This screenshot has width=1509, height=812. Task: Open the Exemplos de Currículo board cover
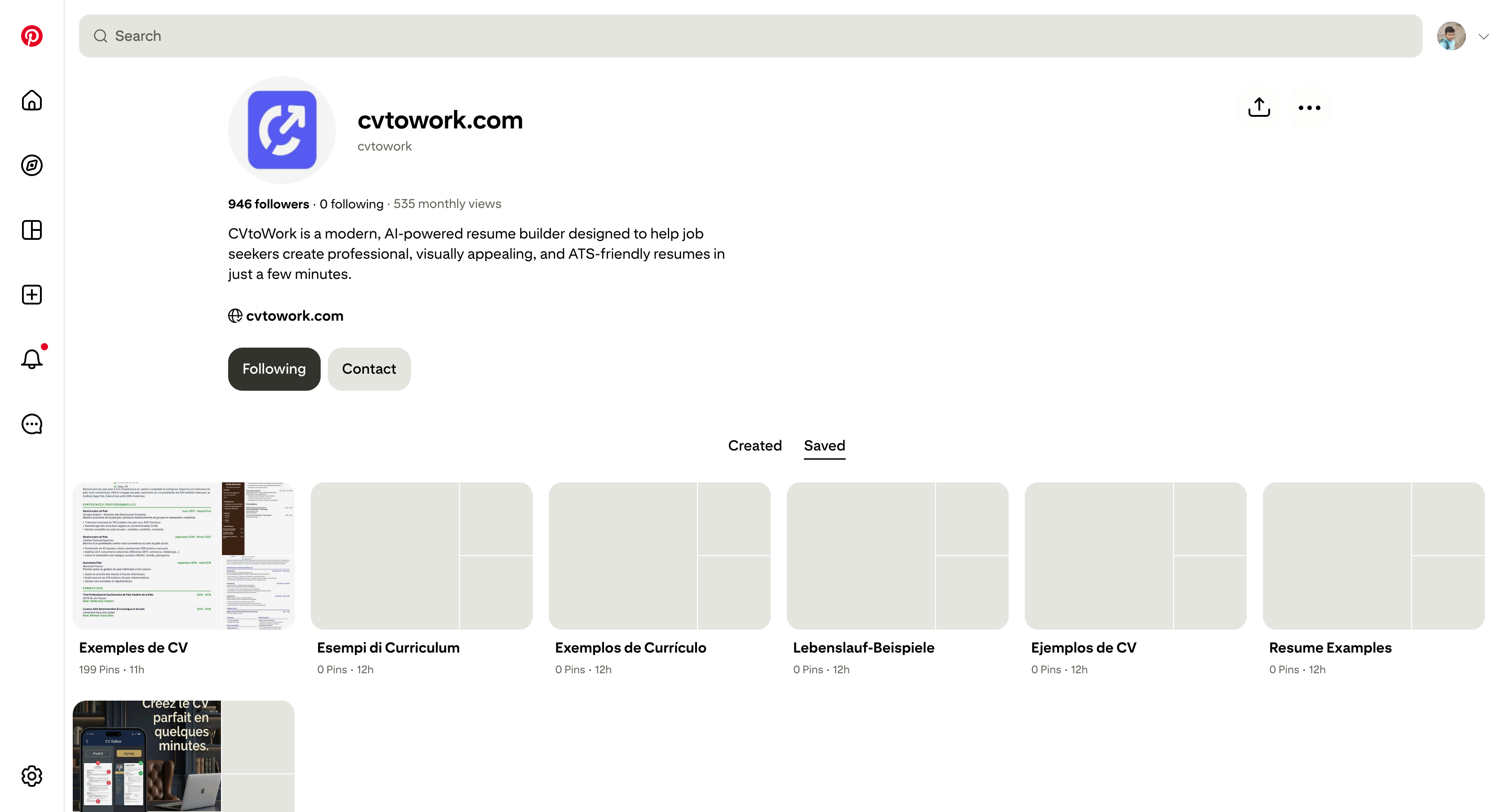[660, 556]
